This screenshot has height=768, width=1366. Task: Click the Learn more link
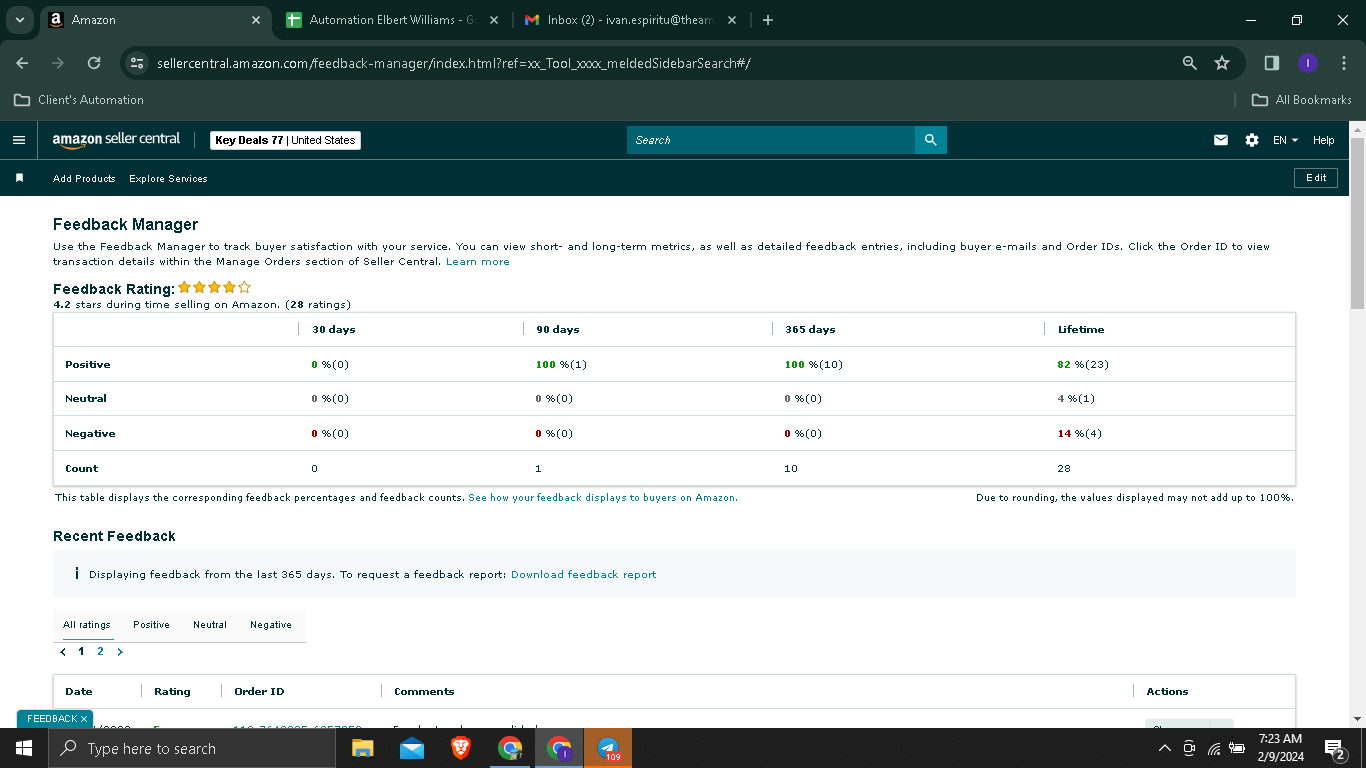click(x=478, y=262)
